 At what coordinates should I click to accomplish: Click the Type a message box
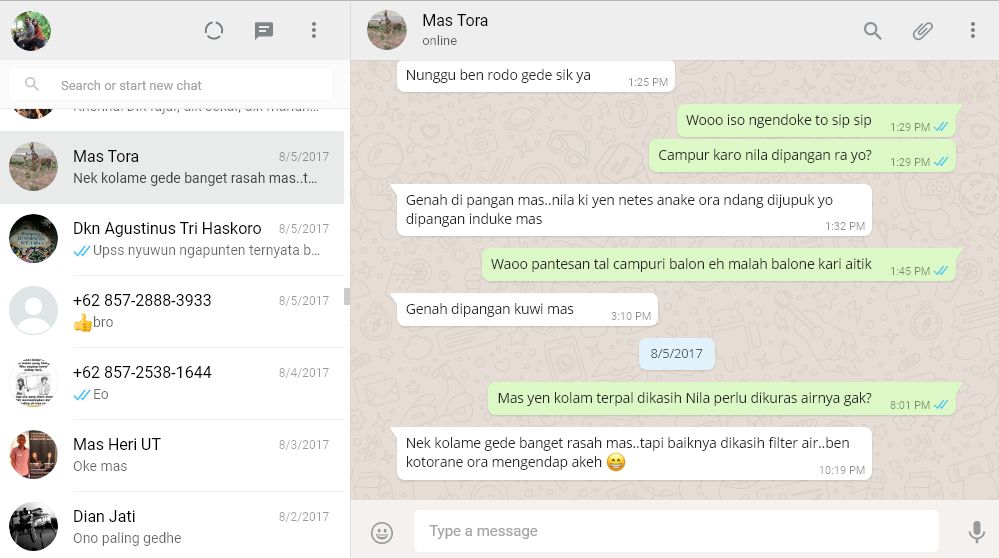tap(676, 531)
